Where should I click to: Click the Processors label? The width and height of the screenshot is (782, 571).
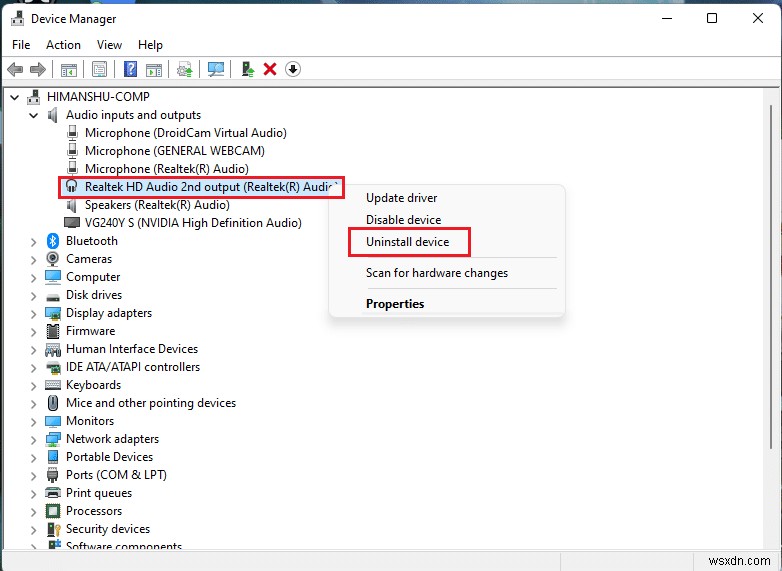tap(94, 511)
